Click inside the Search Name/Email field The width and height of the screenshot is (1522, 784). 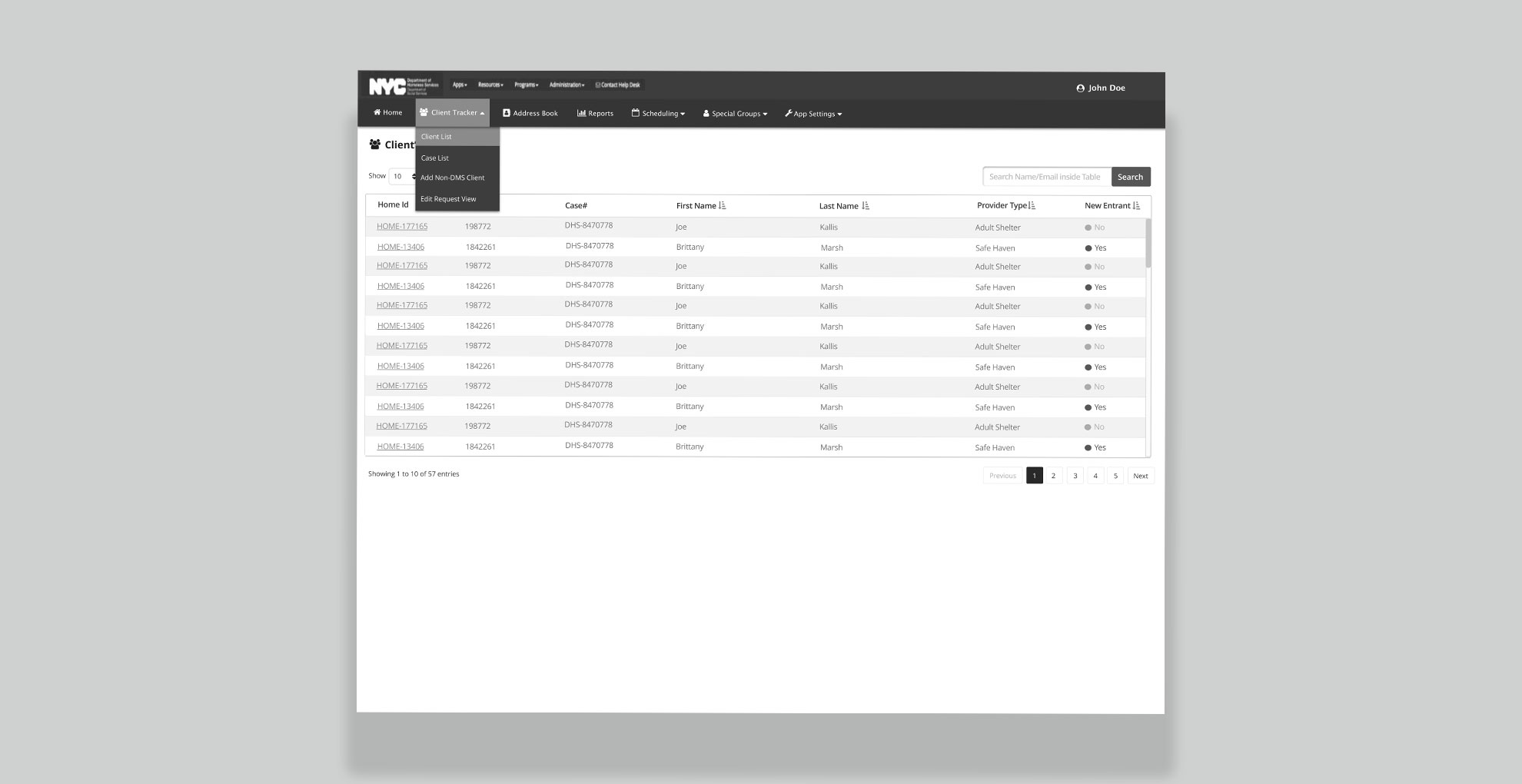(1046, 177)
